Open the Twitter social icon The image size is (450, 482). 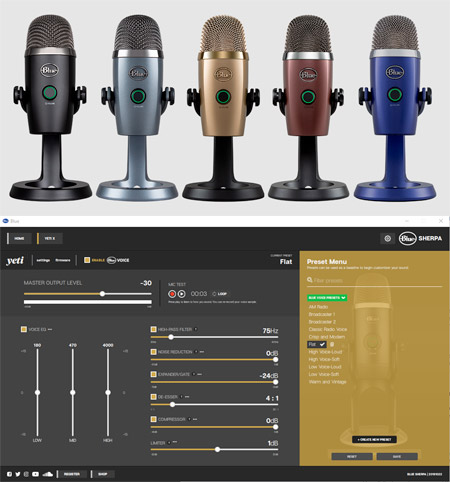coord(18,474)
